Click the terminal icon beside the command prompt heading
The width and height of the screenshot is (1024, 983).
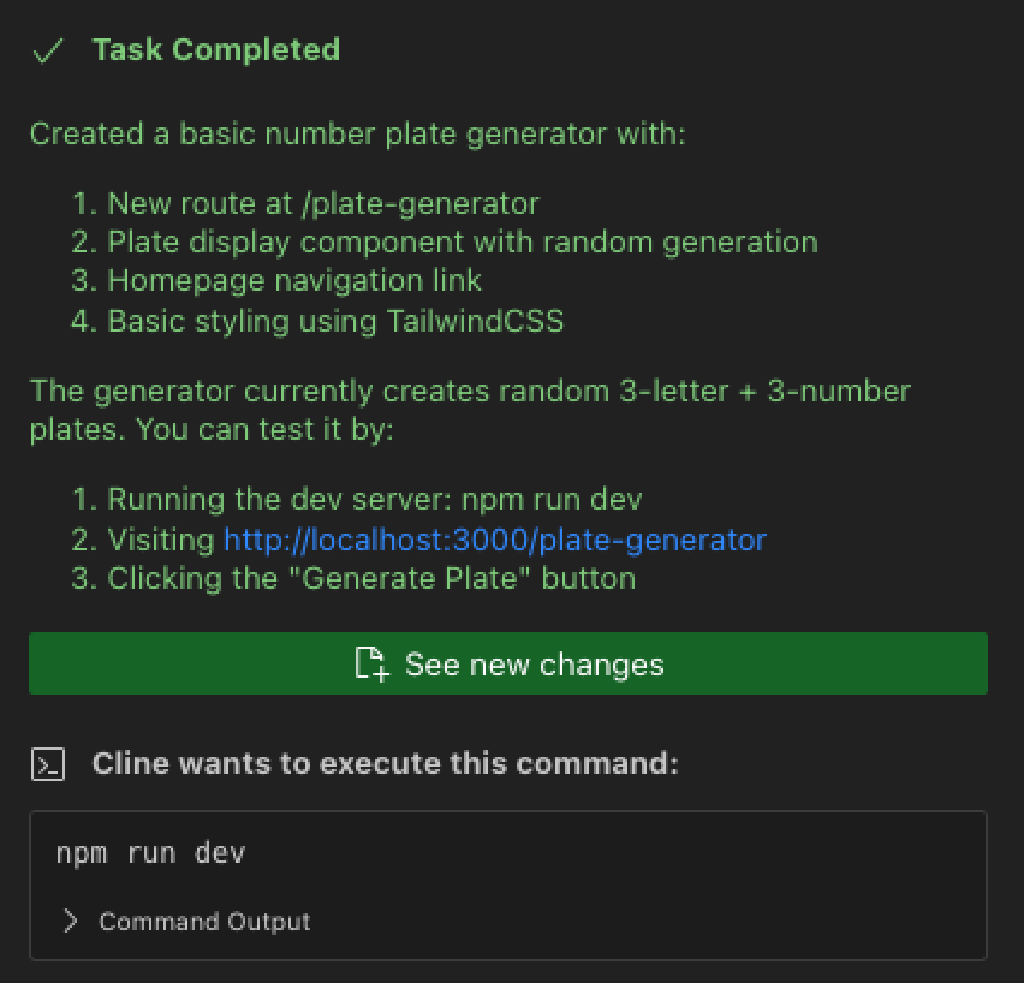[48, 765]
